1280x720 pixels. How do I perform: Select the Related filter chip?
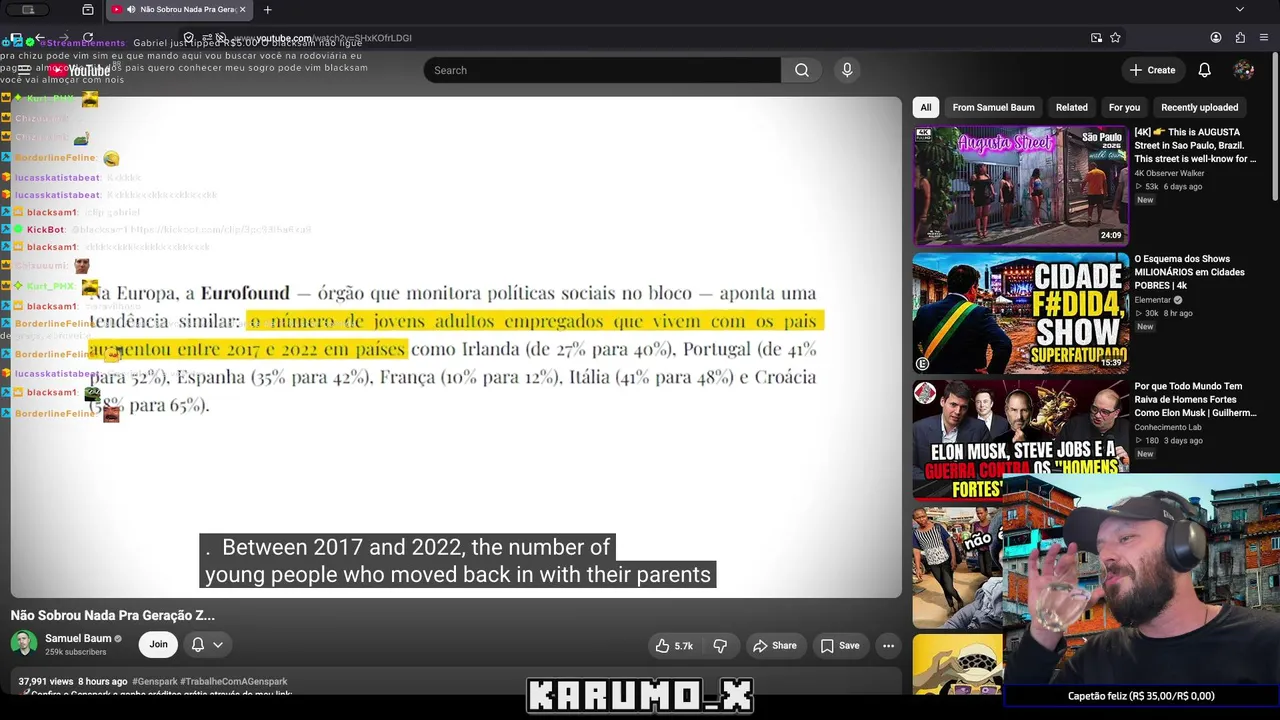coord(1071,107)
